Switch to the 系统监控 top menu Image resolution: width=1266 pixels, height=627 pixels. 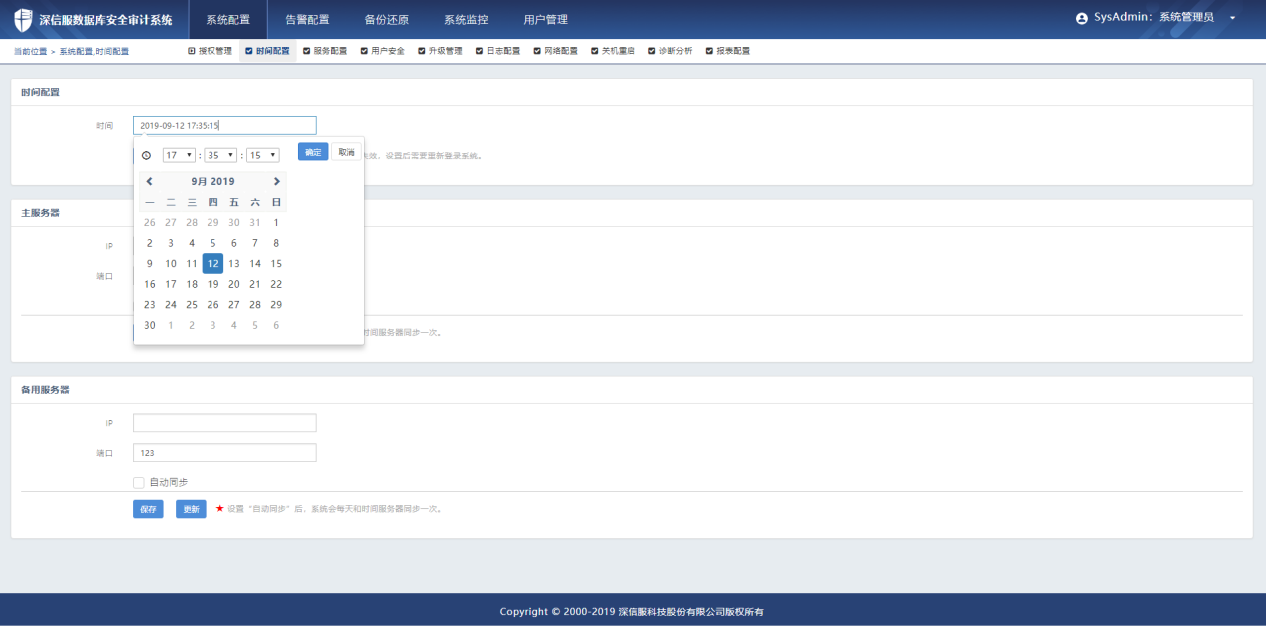tap(466, 19)
